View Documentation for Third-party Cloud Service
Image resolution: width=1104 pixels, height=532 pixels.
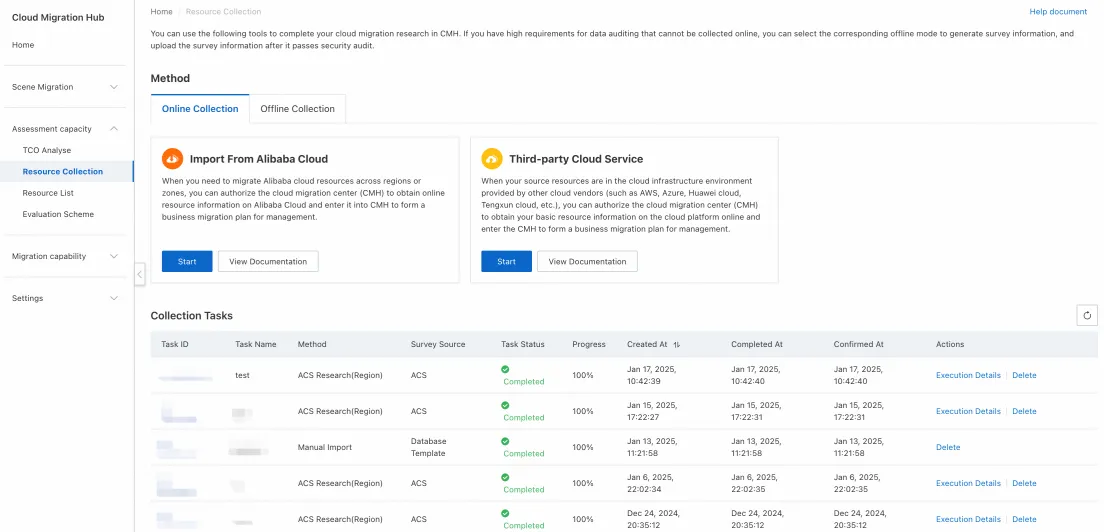(x=587, y=261)
